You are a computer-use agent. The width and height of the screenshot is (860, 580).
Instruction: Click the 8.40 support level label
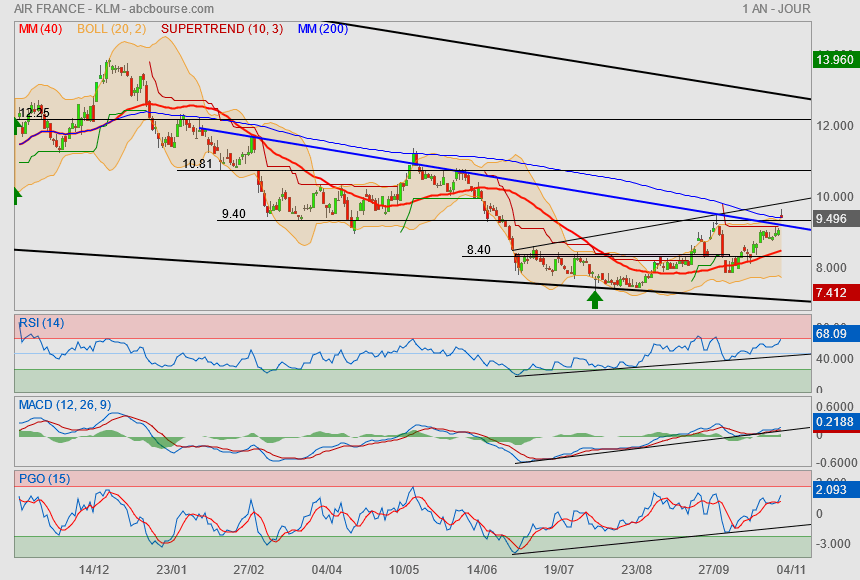pyautogui.click(x=479, y=250)
